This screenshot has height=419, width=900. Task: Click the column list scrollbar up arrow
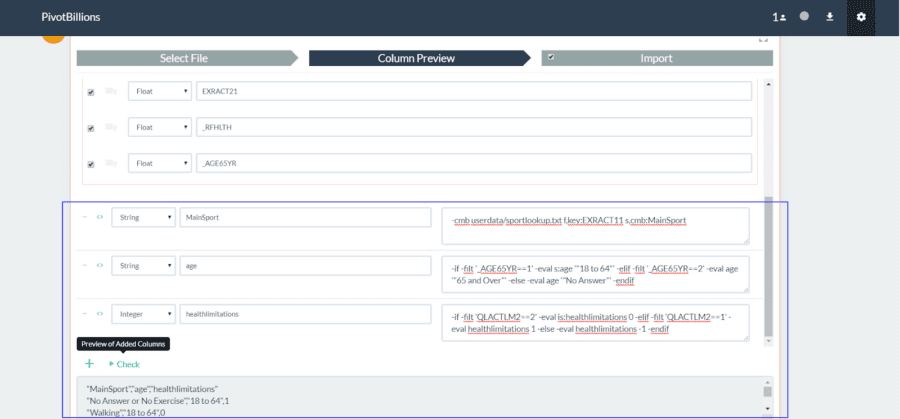point(769,84)
